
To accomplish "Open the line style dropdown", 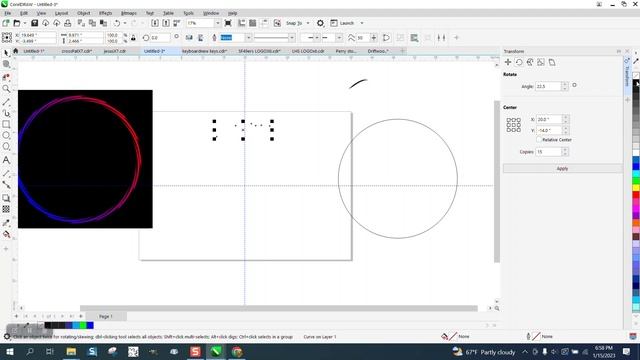I will click(291, 38).
